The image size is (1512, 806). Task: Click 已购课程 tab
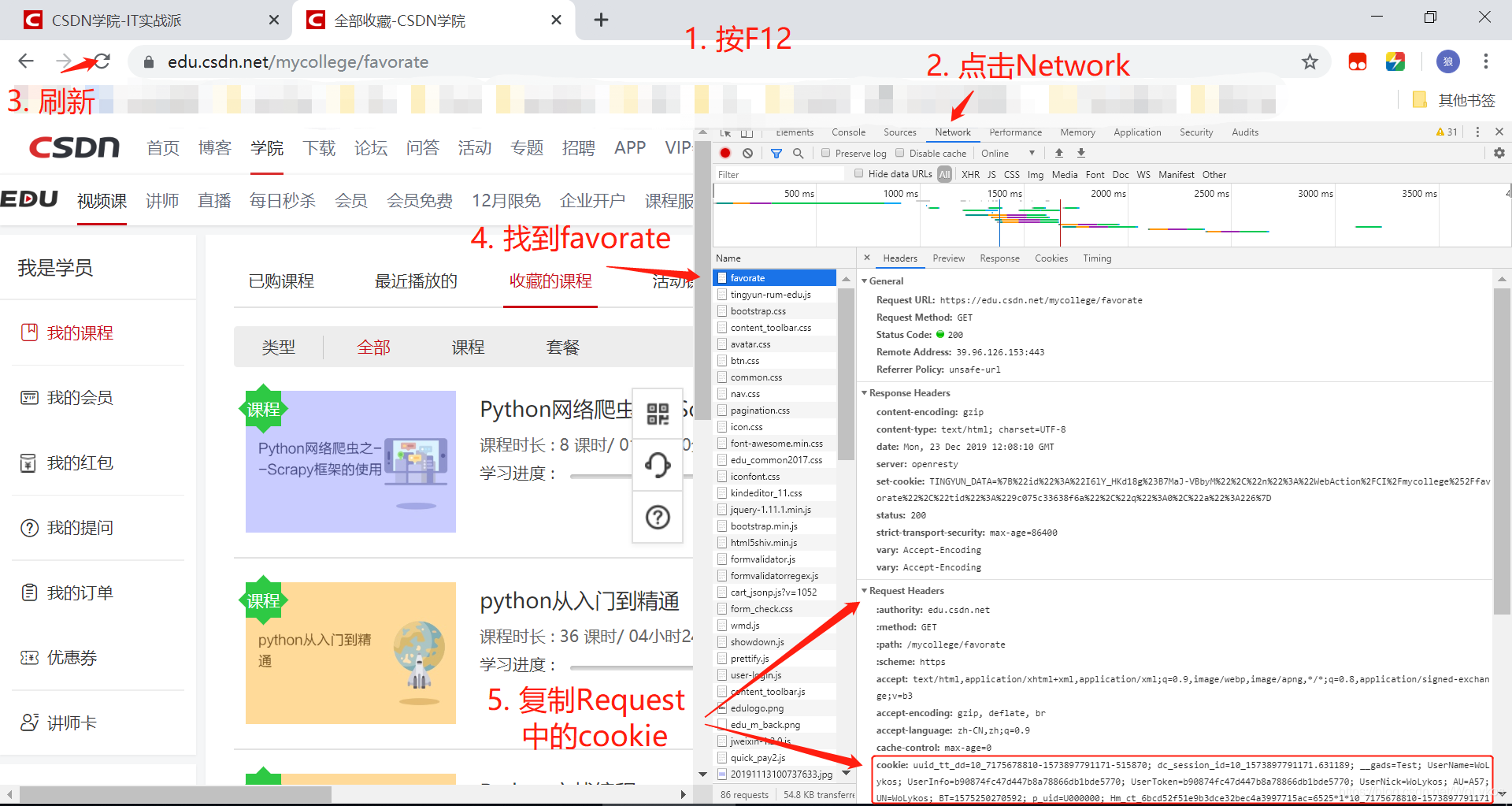point(281,280)
